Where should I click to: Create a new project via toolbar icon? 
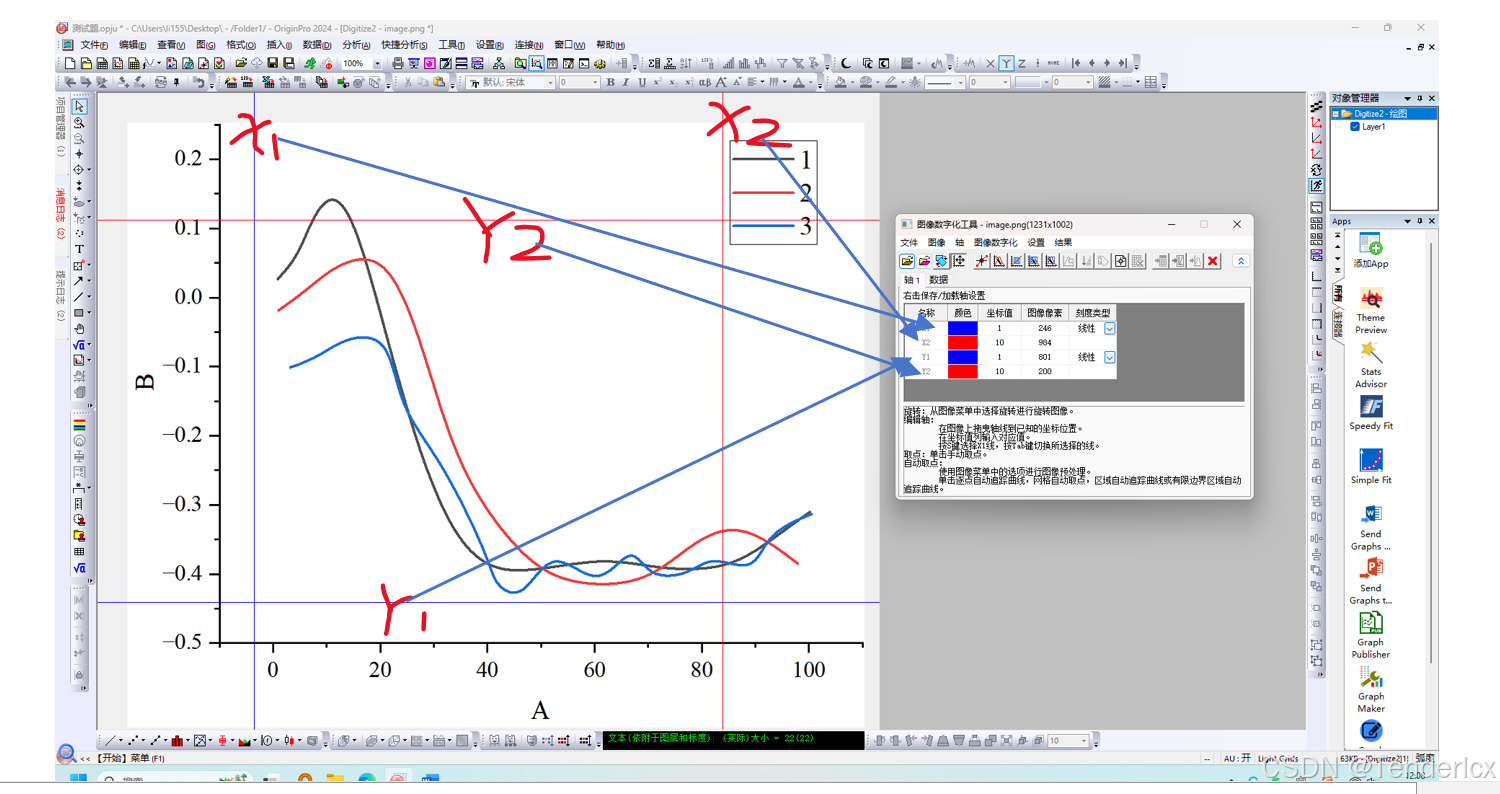coord(70,63)
